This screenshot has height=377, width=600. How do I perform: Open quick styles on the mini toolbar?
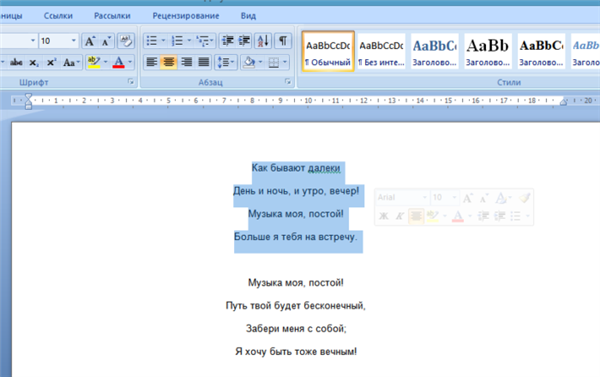[x=503, y=198]
